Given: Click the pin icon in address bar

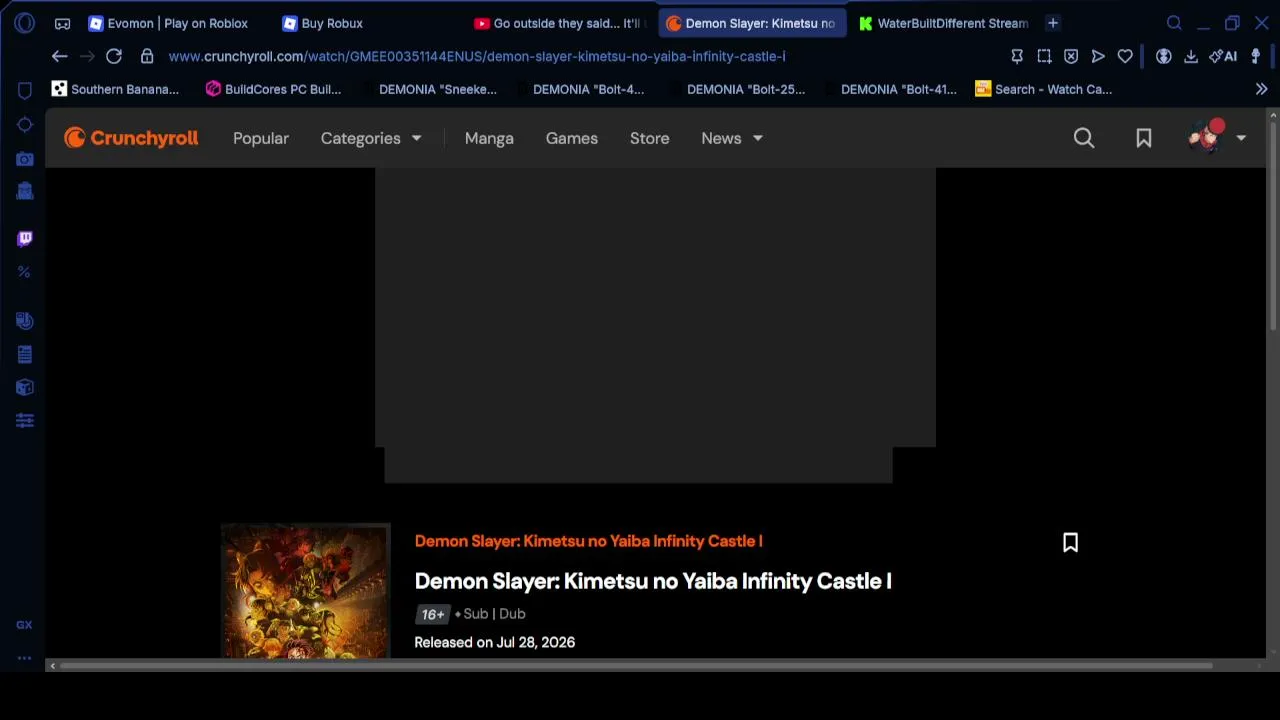Looking at the screenshot, I should [x=1017, y=56].
